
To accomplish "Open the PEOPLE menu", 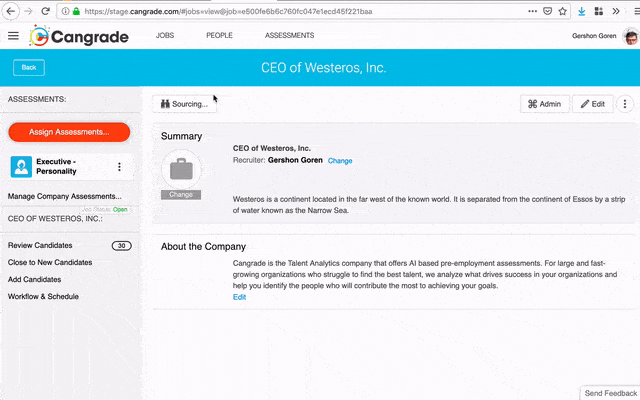I will coord(219,36).
